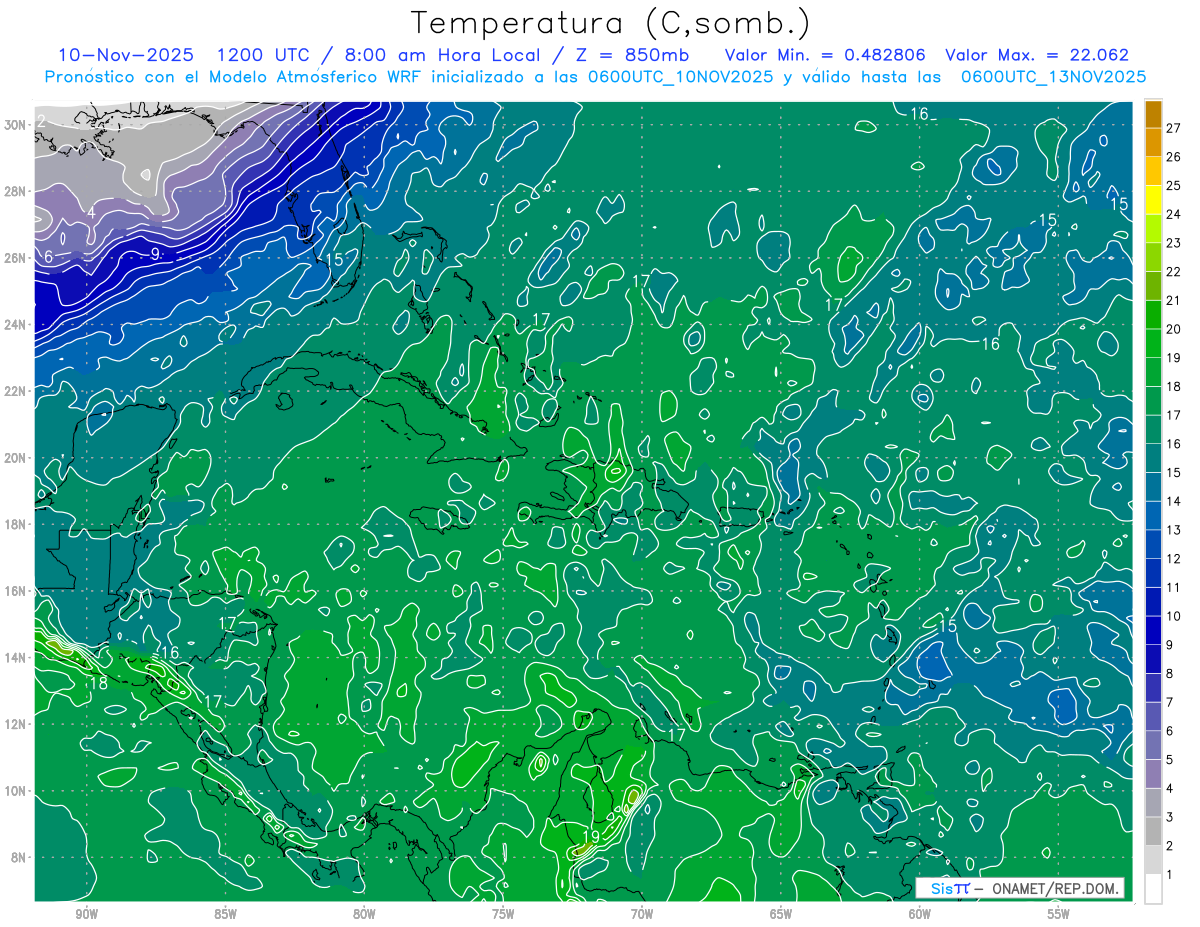The image size is (1200, 927).
Task: Click the "75W" longitude axis label
Action: point(503,915)
